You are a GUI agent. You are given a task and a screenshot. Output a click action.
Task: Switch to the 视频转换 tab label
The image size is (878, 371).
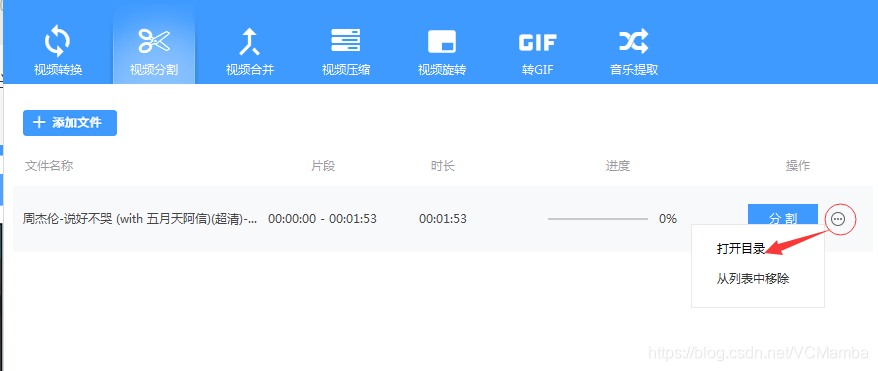click(58, 70)
